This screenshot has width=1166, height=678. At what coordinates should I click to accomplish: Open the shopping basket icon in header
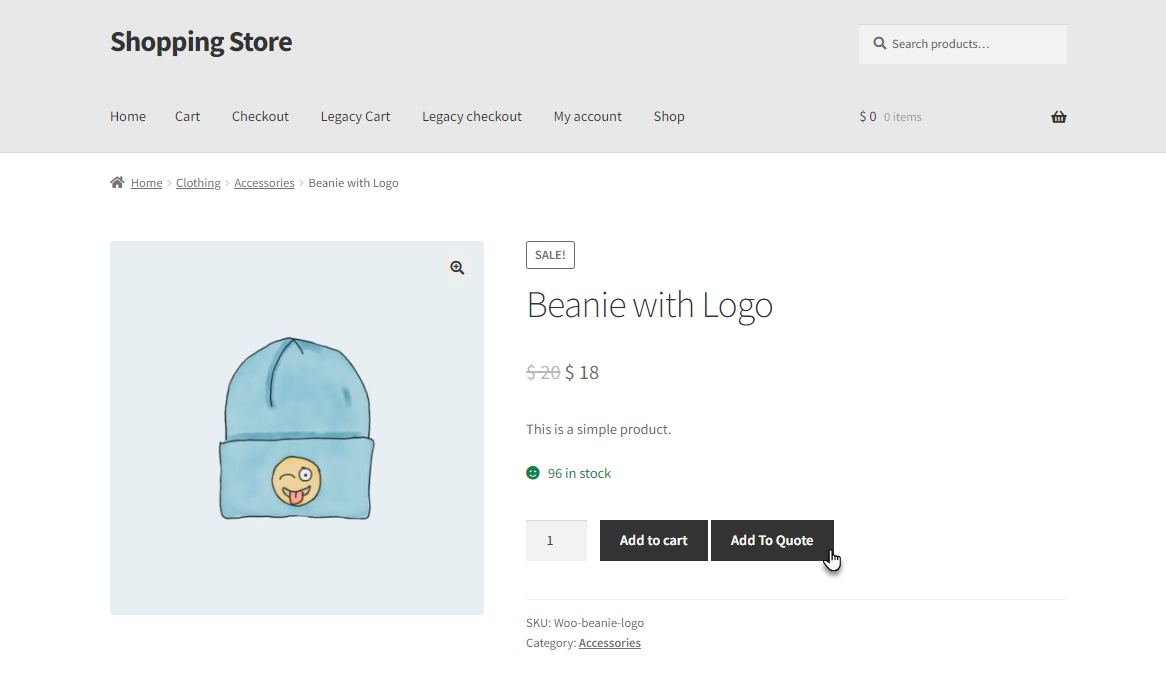1058,117
